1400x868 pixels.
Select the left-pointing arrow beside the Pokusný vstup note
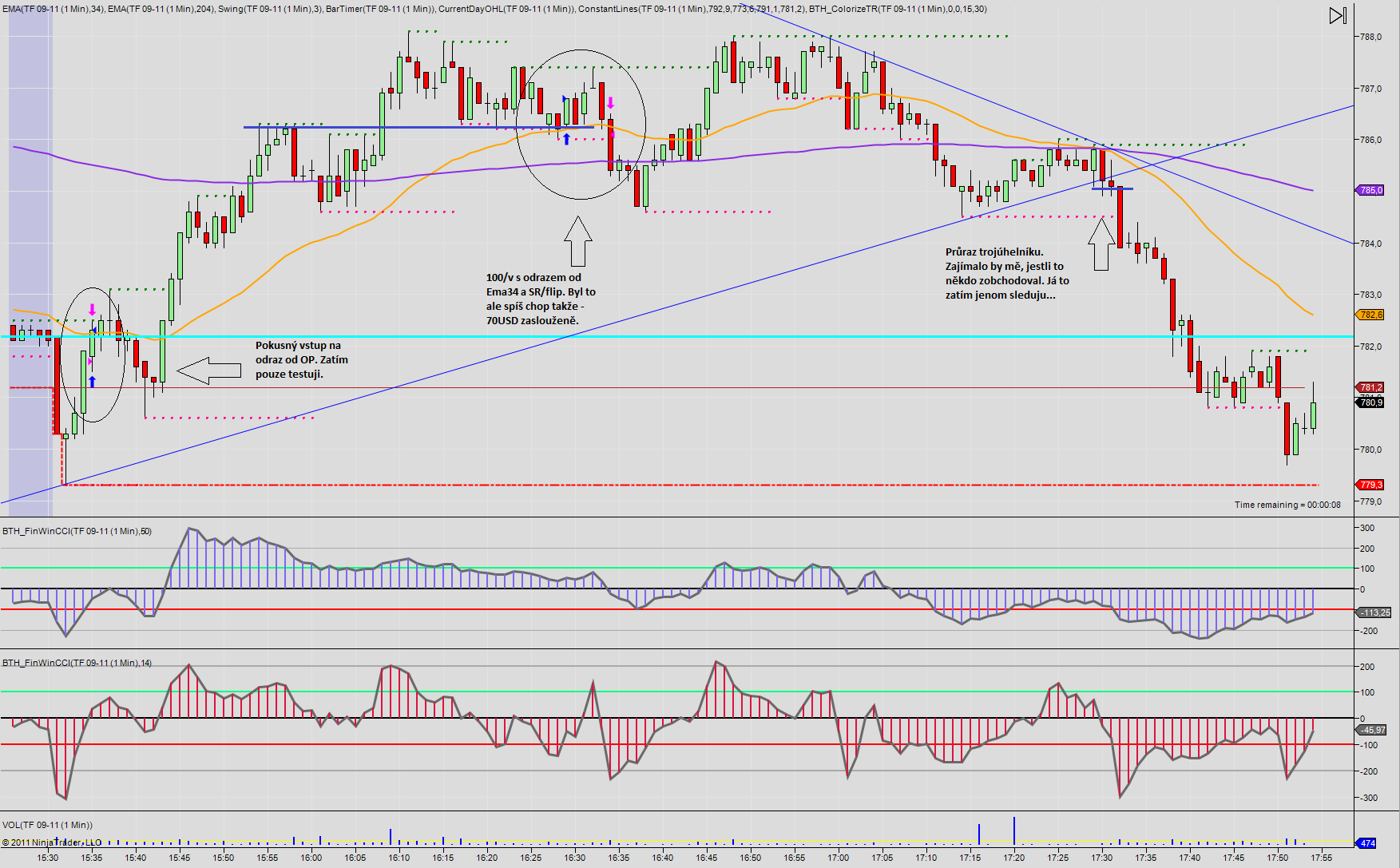coord(208,371)
